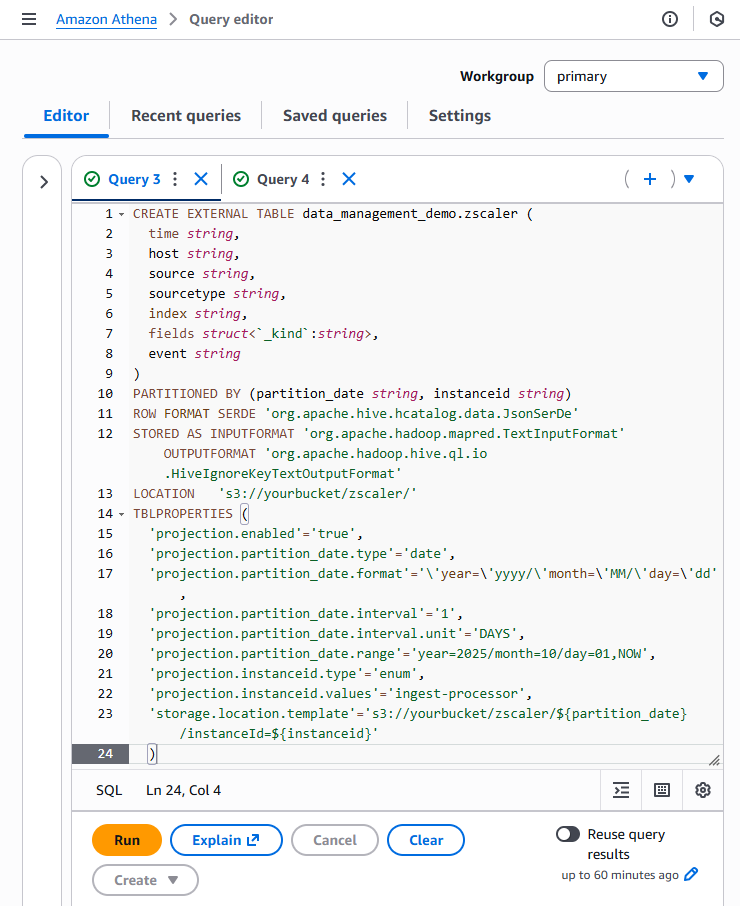Screen dimensions: 740x906
Task: Switch to the Saved queries tab
Action: pos(335,116)
